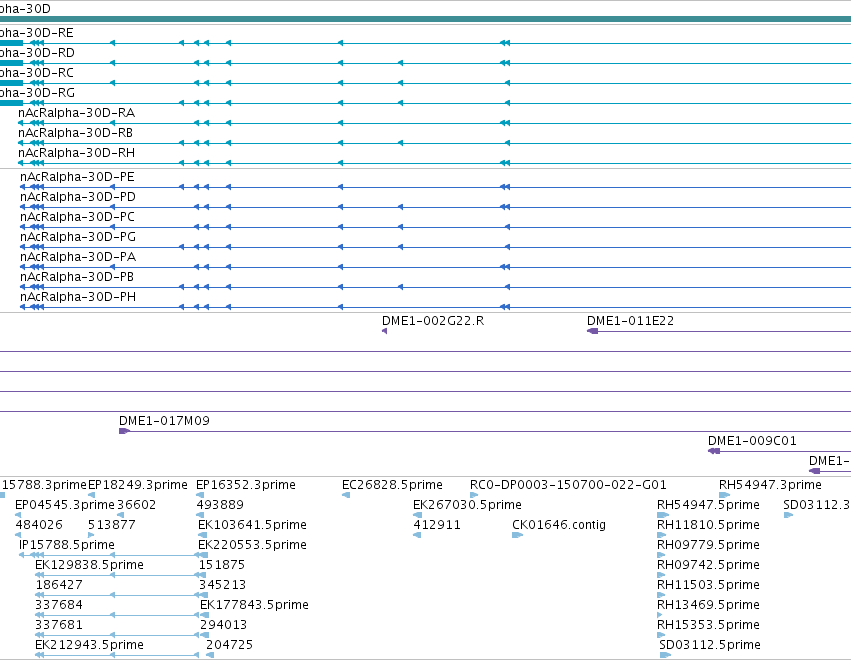The image size is (851, 660).
Task: Select EST label 204725
Action: pyautogui.click(x=230, y=645)
